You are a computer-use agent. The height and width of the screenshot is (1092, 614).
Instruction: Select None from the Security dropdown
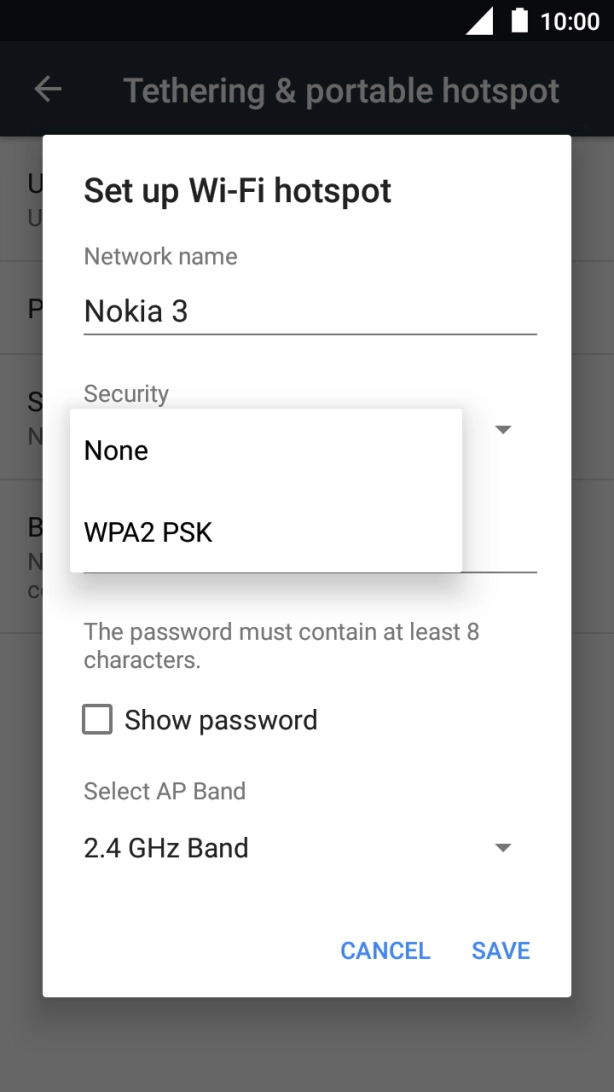tap(116, 450)
